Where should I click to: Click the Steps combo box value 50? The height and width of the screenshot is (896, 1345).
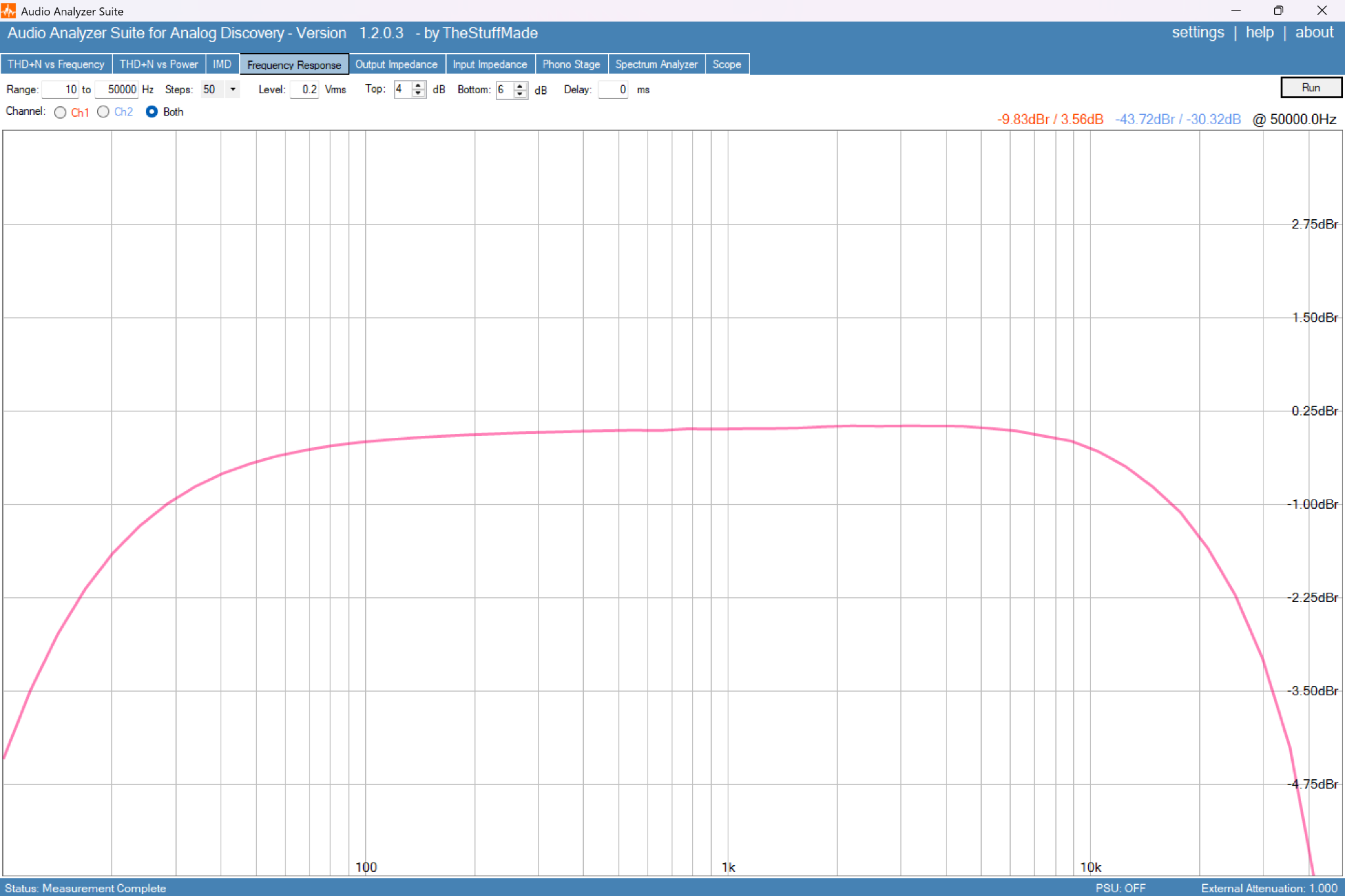point(213,89)
